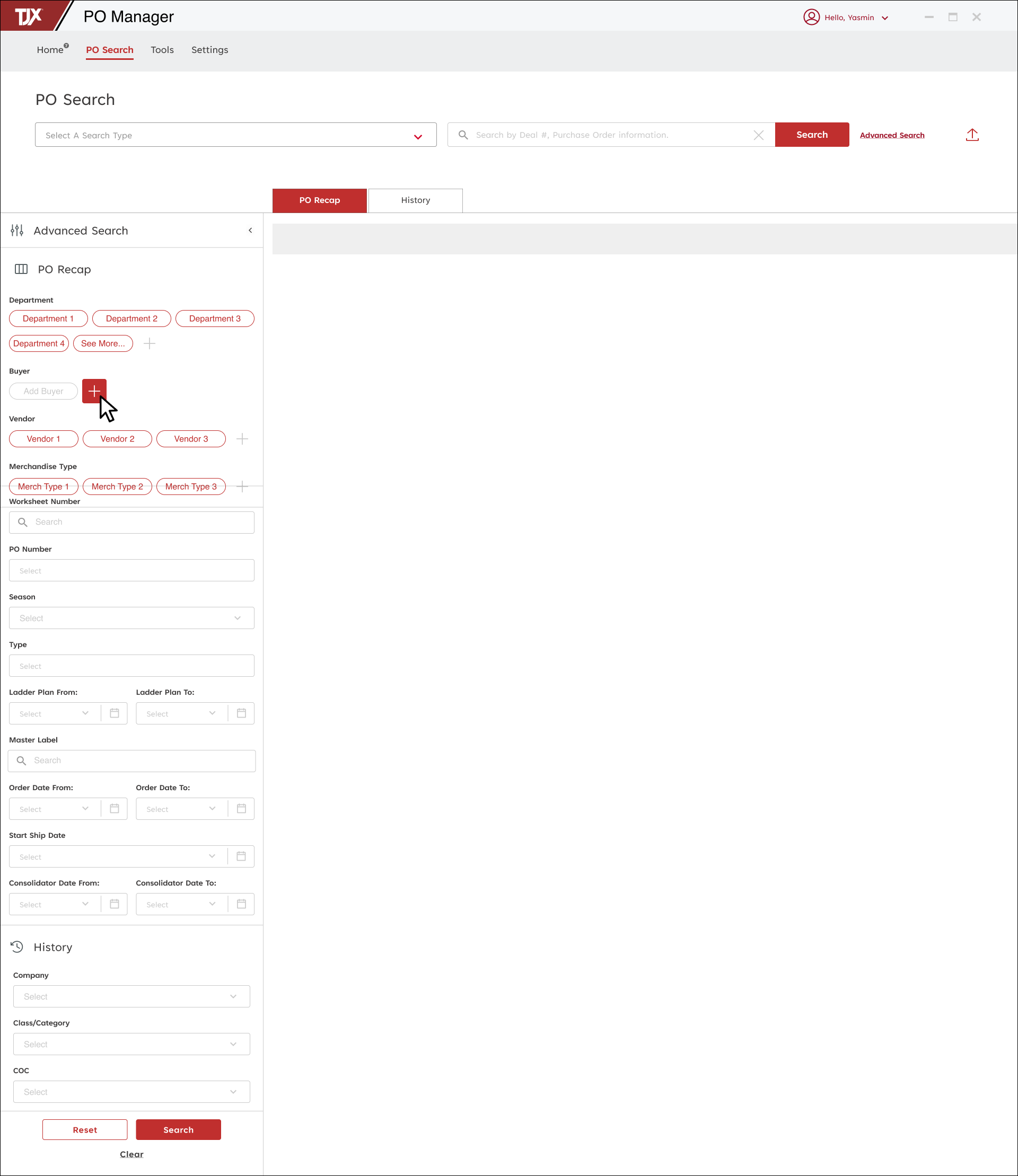Viewport: 1018px width, 1176px height.
Task: Switch to the PO Recap tab
Action: (x=320, y=200)
